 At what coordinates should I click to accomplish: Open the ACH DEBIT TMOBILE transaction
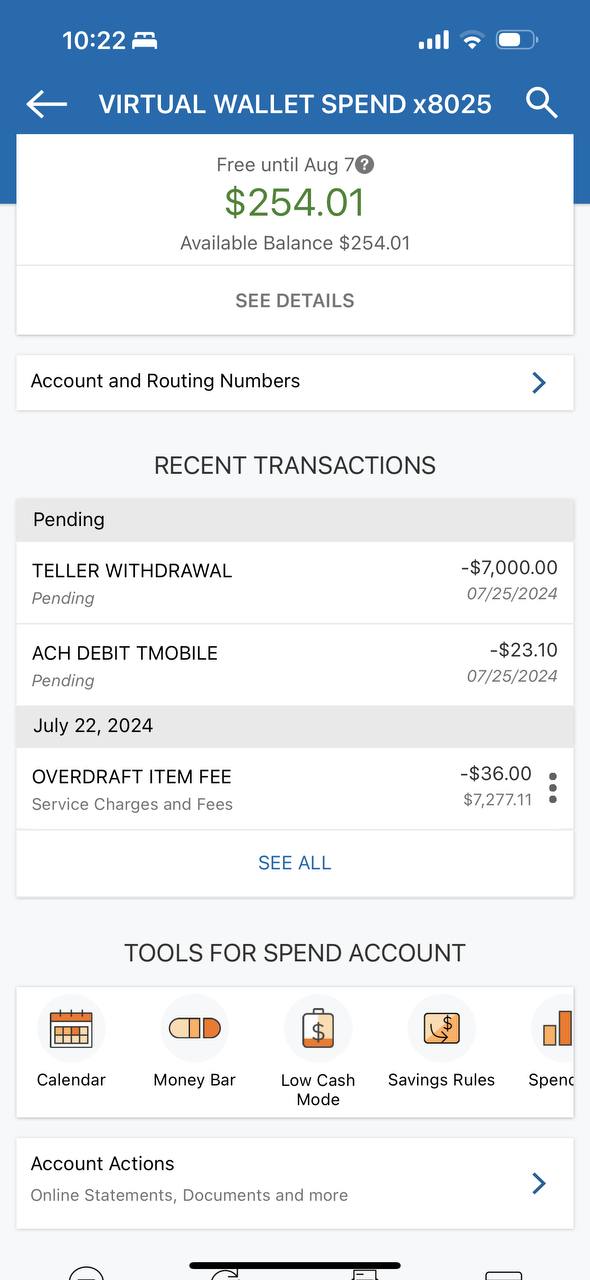pos(295,665)
